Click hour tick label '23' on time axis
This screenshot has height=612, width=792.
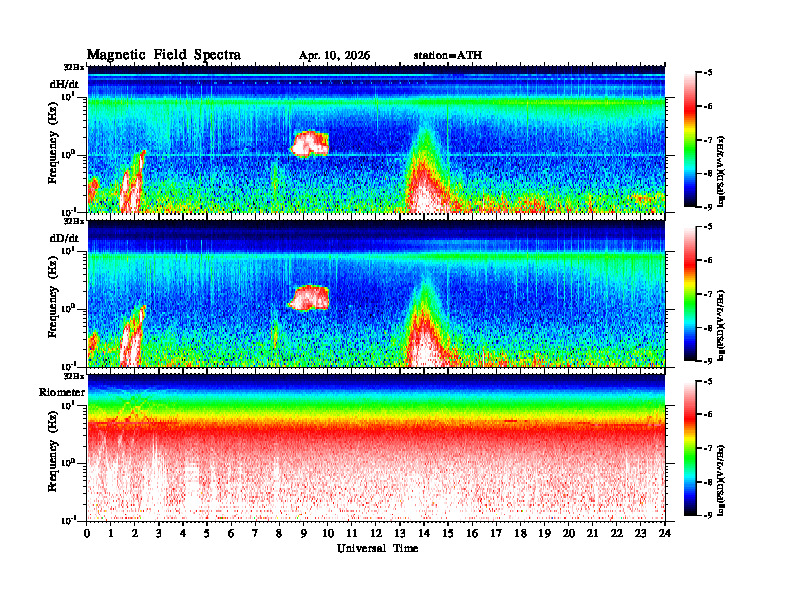click(640, 534)
